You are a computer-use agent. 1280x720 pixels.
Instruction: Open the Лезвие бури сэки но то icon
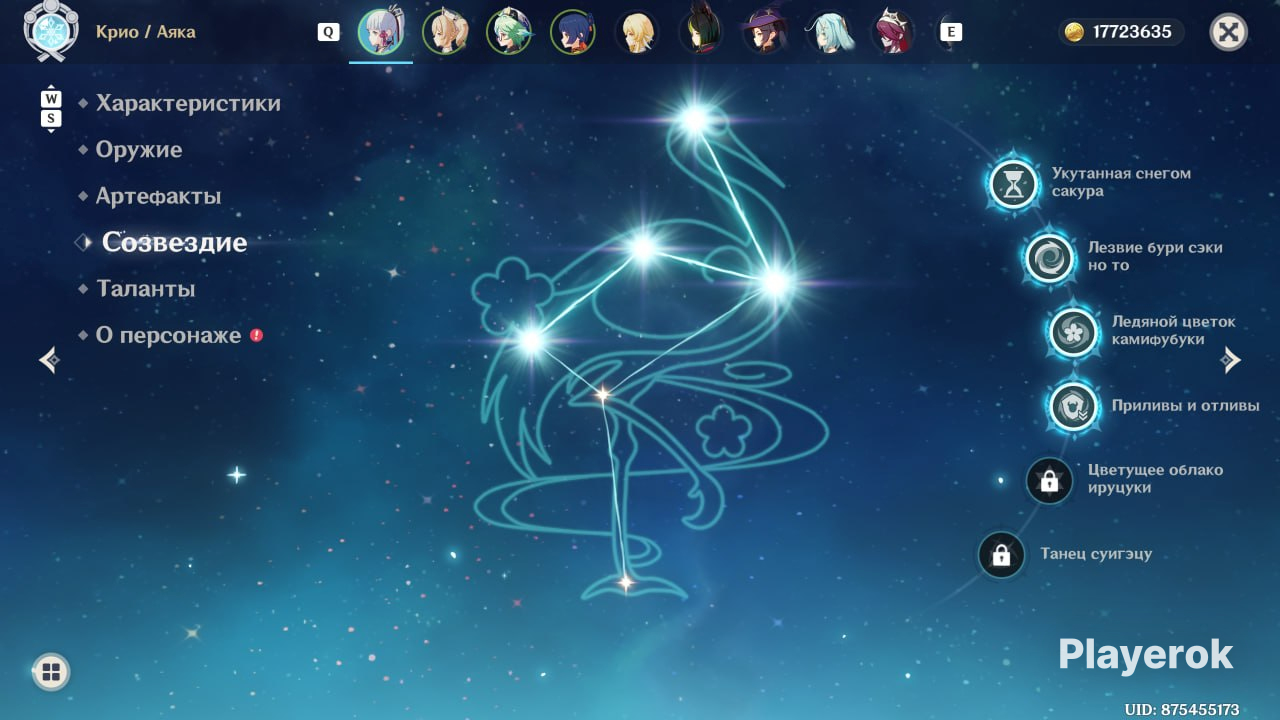[x=1050, y=259]
